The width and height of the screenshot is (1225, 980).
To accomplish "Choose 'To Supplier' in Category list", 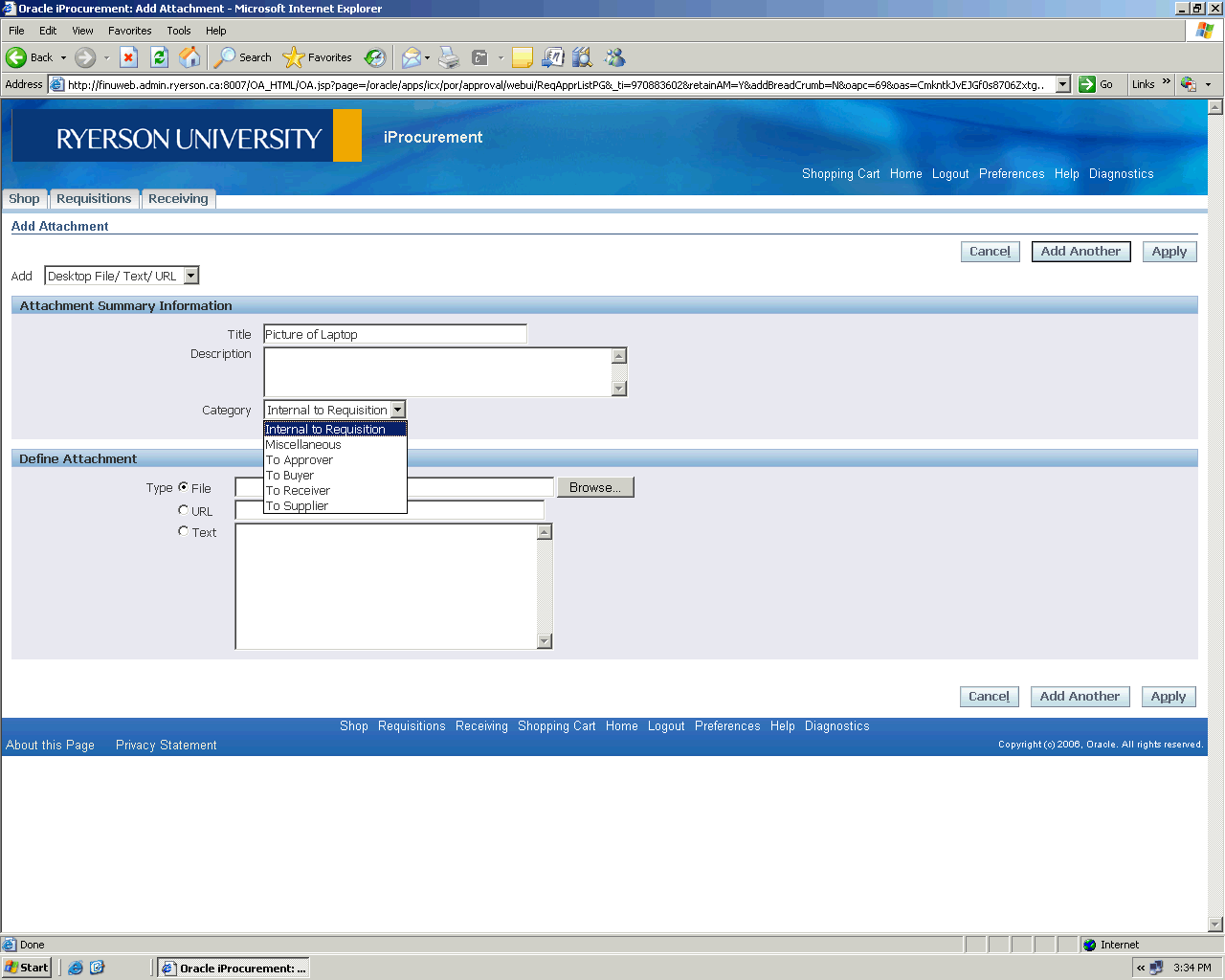I will pyautogui.click(x=298, y=506).
